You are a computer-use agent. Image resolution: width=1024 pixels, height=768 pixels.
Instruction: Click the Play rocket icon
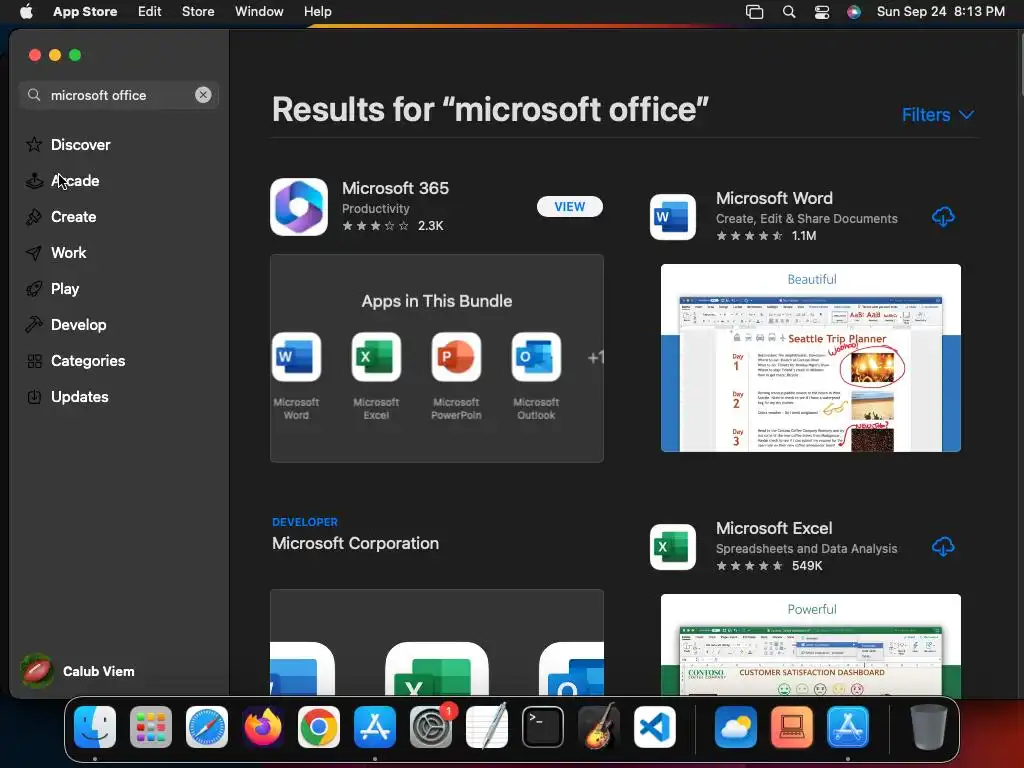(34, 289)
